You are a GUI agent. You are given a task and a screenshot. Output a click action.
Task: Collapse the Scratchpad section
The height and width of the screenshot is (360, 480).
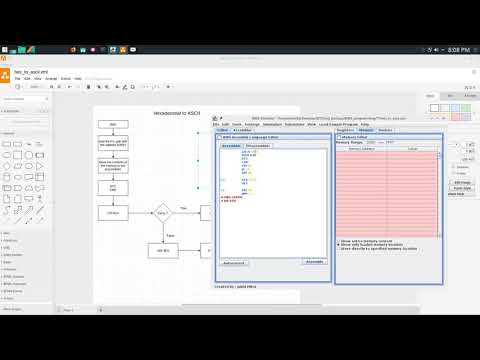(11, 111)
